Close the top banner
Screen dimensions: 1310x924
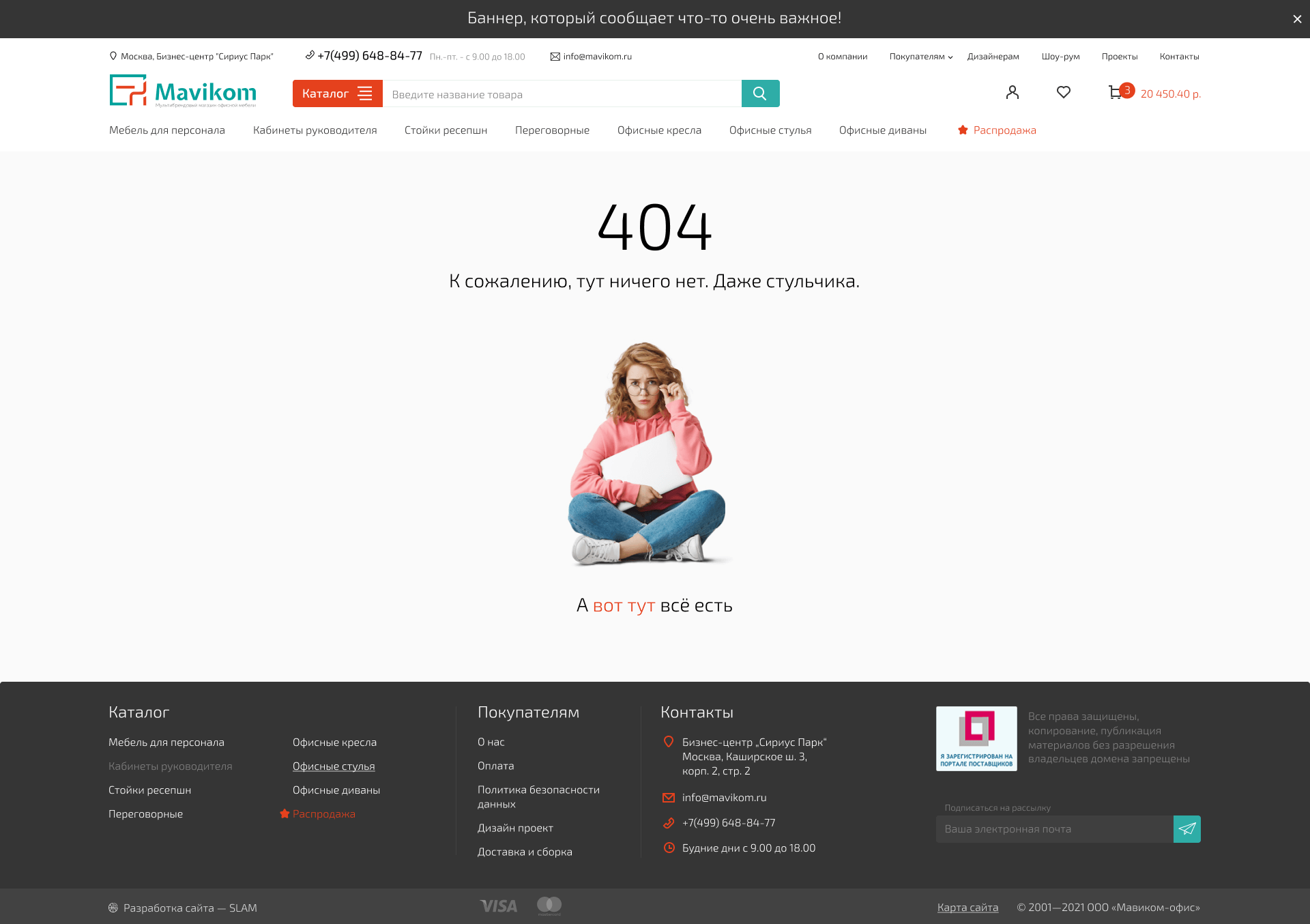pos(1296,19)
